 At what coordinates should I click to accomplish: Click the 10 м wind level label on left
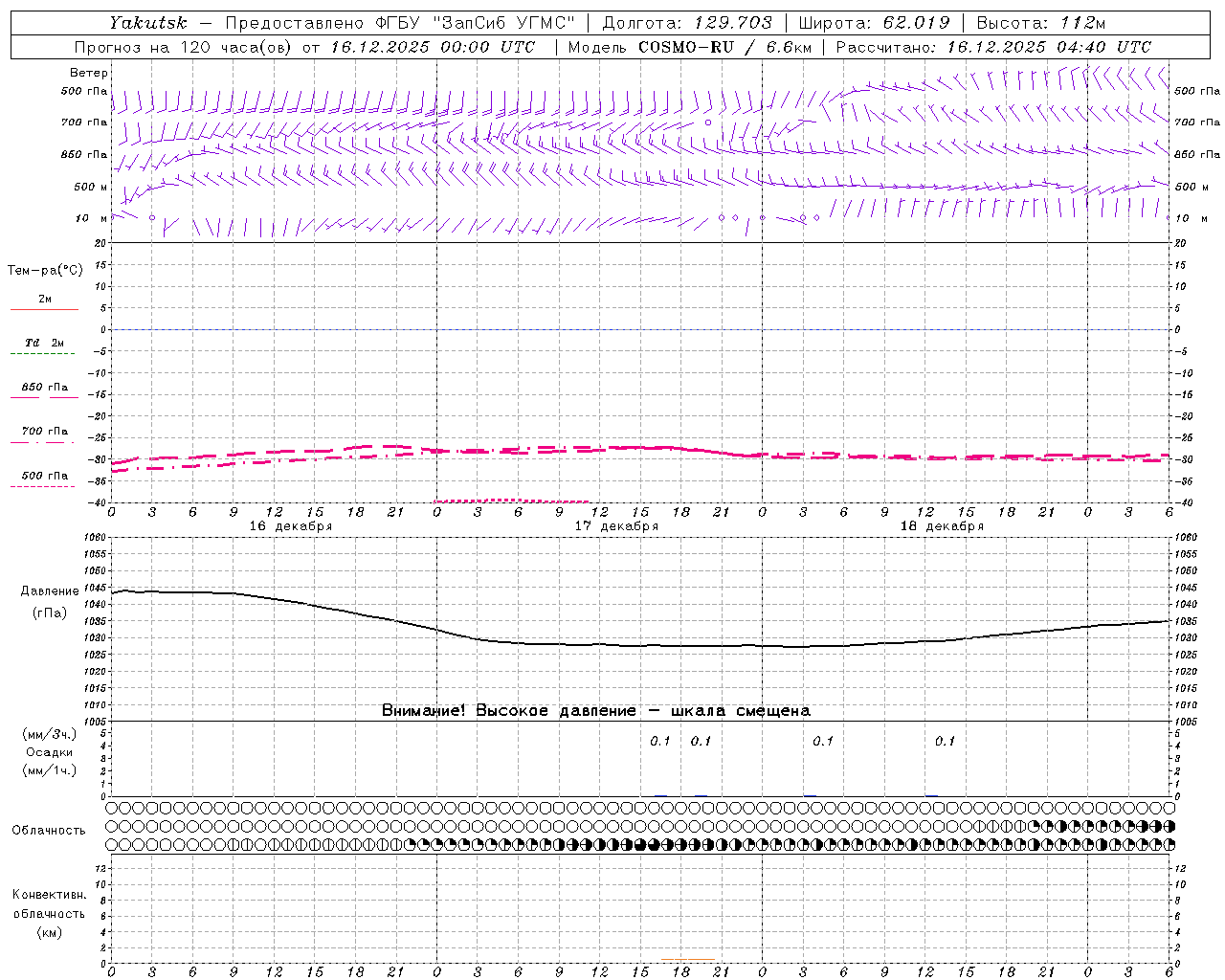(92, 218)
